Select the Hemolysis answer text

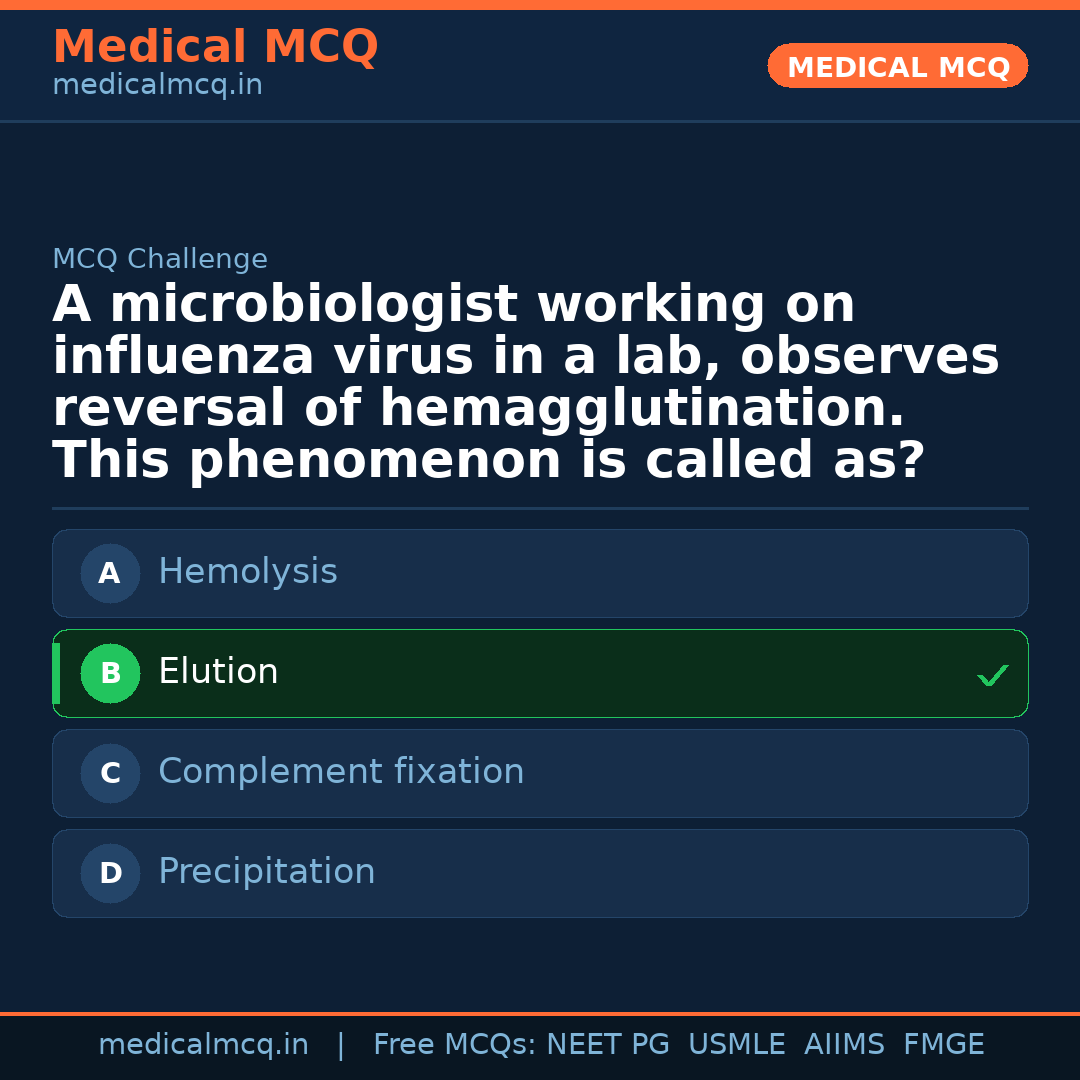[248, 572]
